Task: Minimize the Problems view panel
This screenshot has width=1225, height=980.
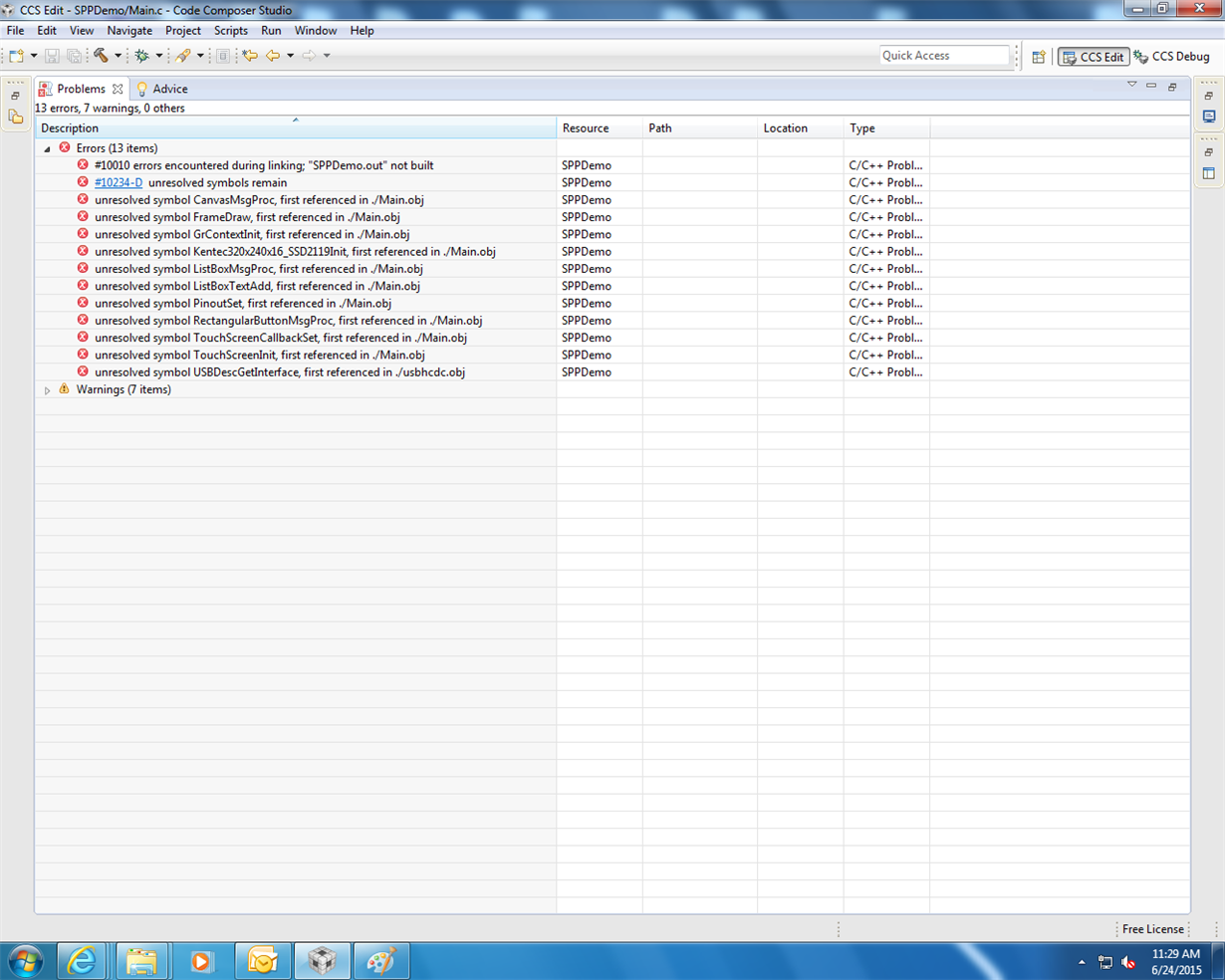Action: [1151, 86]
